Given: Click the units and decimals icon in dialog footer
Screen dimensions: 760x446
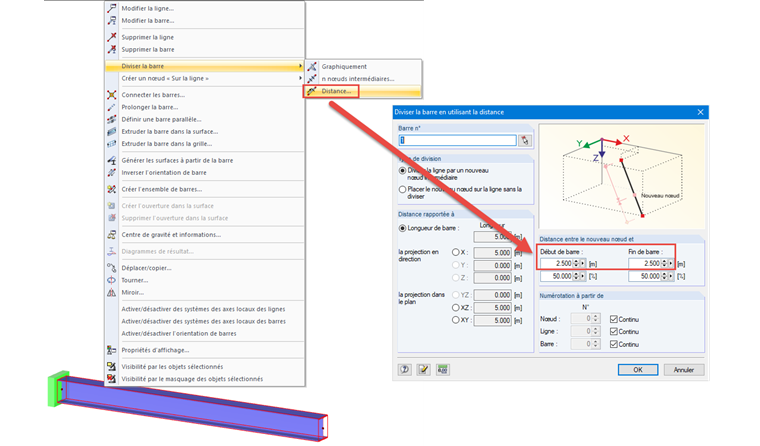Looking at the screenshot, I should tap(443, 369).
